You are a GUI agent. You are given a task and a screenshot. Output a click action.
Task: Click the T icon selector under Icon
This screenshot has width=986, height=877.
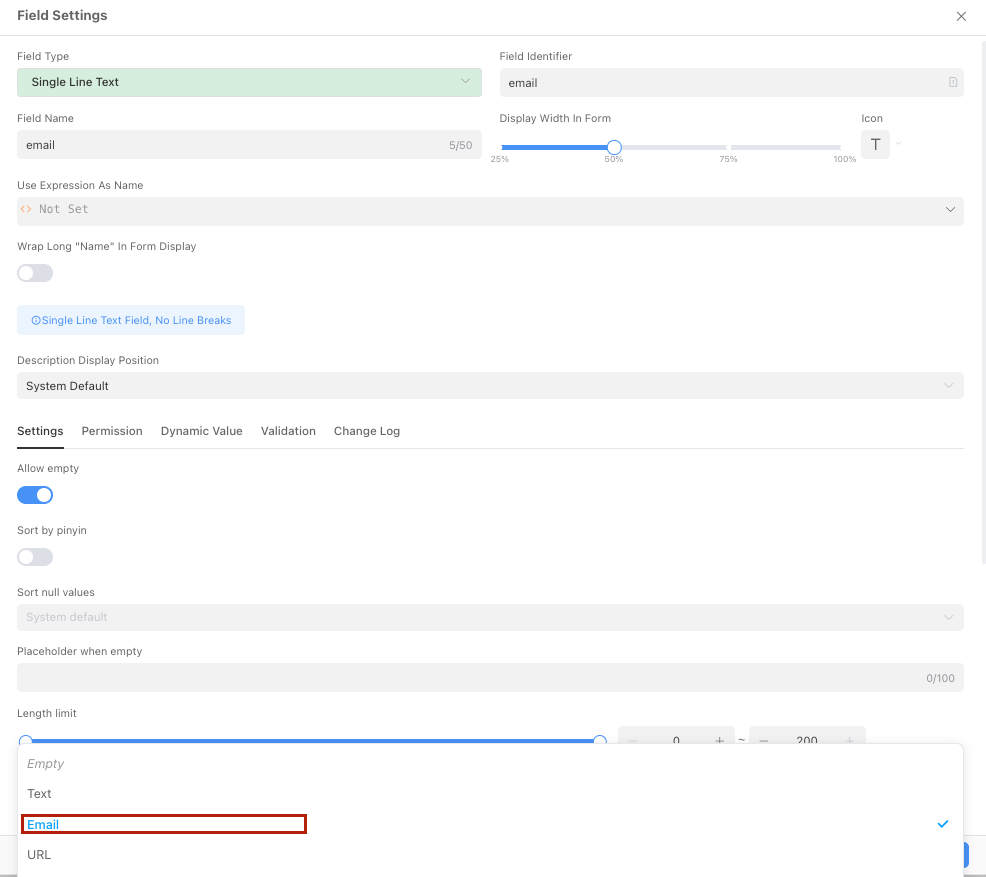(x=875, y=144)
